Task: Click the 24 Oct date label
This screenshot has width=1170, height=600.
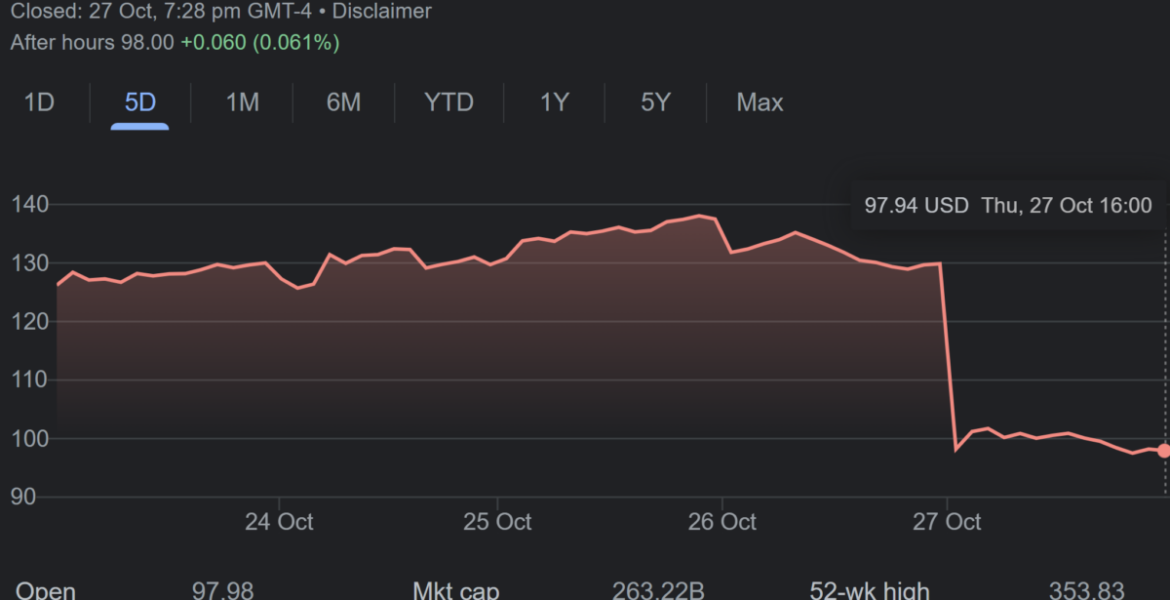Action: tap(279, 522)
